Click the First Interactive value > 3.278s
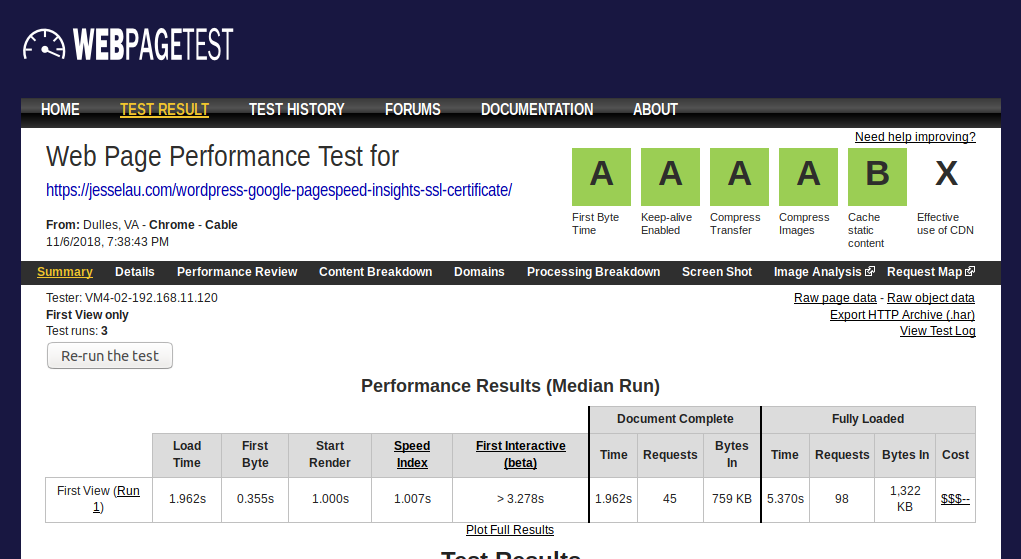Image resolution: width=1021 pixels, height=559 pixels. [x=520, y=499]
